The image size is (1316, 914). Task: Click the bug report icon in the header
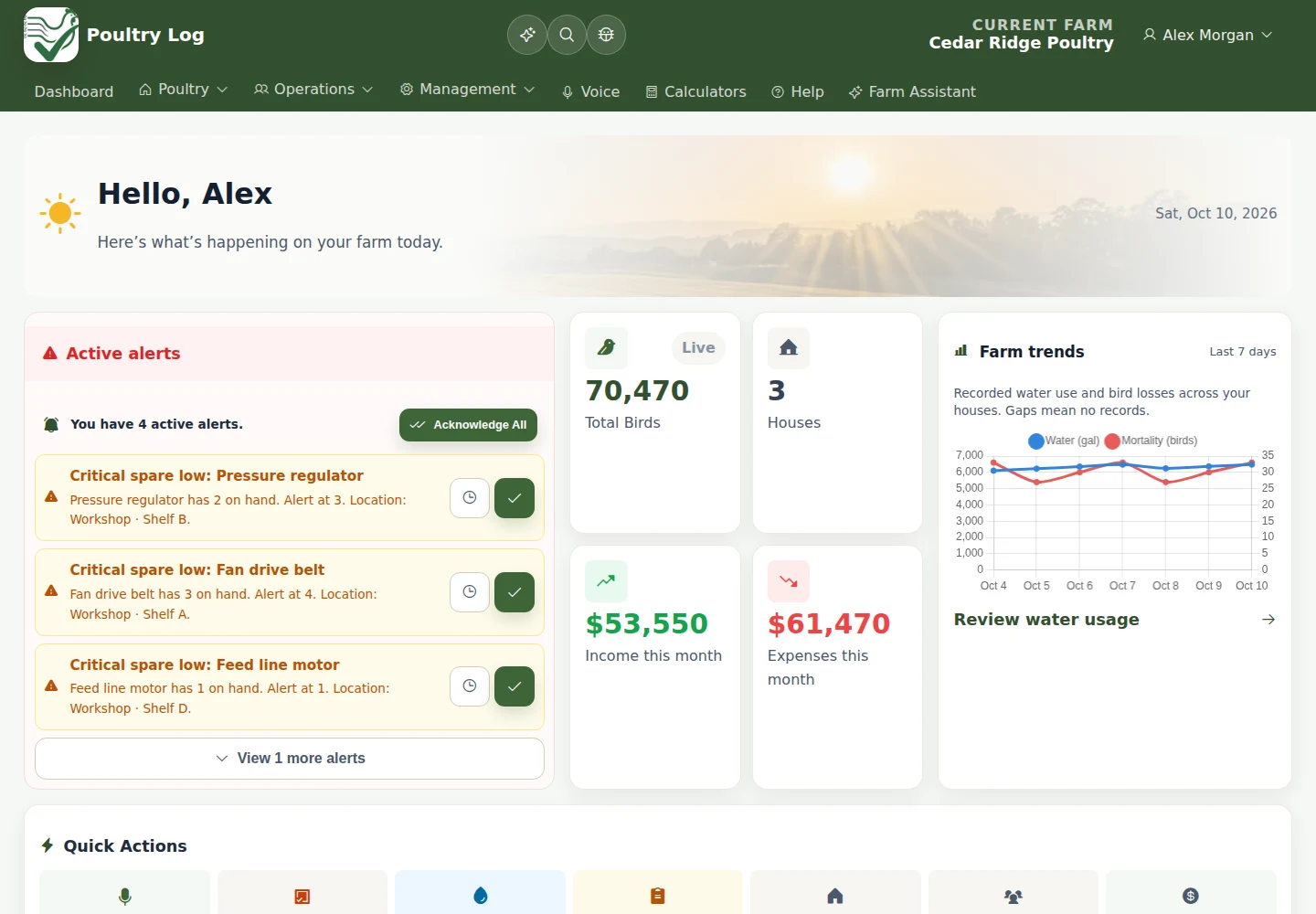pos(606,35)
